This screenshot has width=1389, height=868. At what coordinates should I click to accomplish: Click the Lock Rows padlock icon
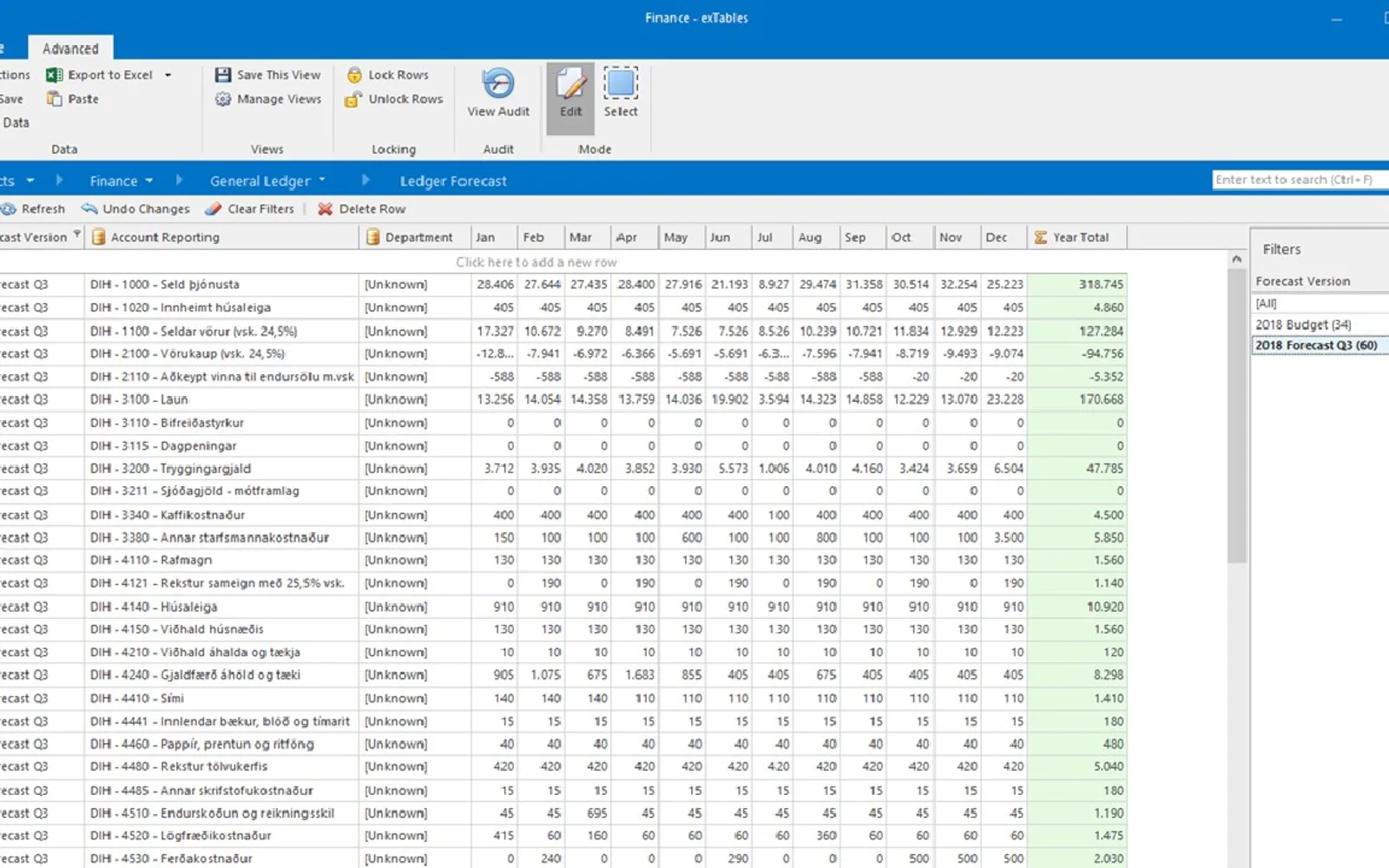coord(354,76)
